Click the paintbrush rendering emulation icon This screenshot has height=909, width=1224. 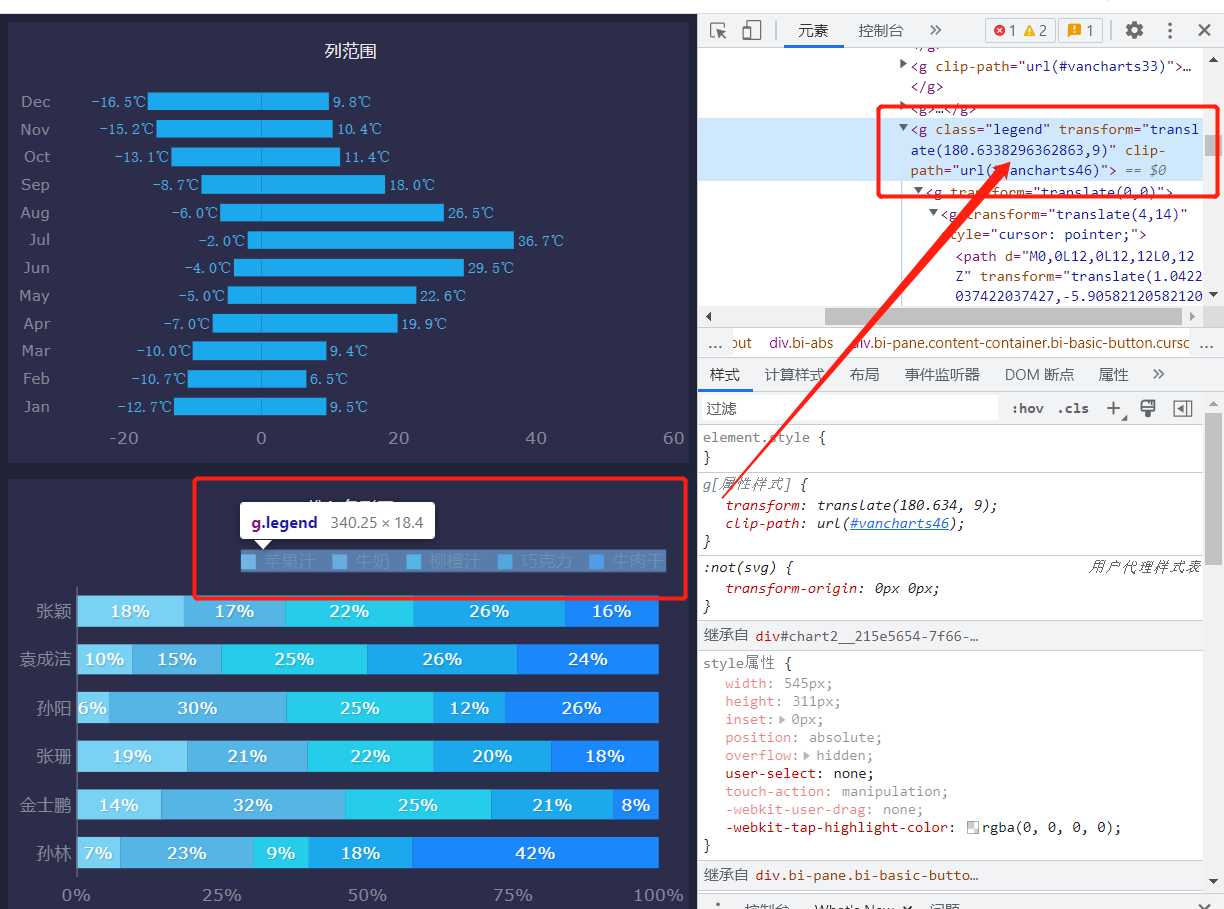pyautogui.click(x=1148, y=408)
